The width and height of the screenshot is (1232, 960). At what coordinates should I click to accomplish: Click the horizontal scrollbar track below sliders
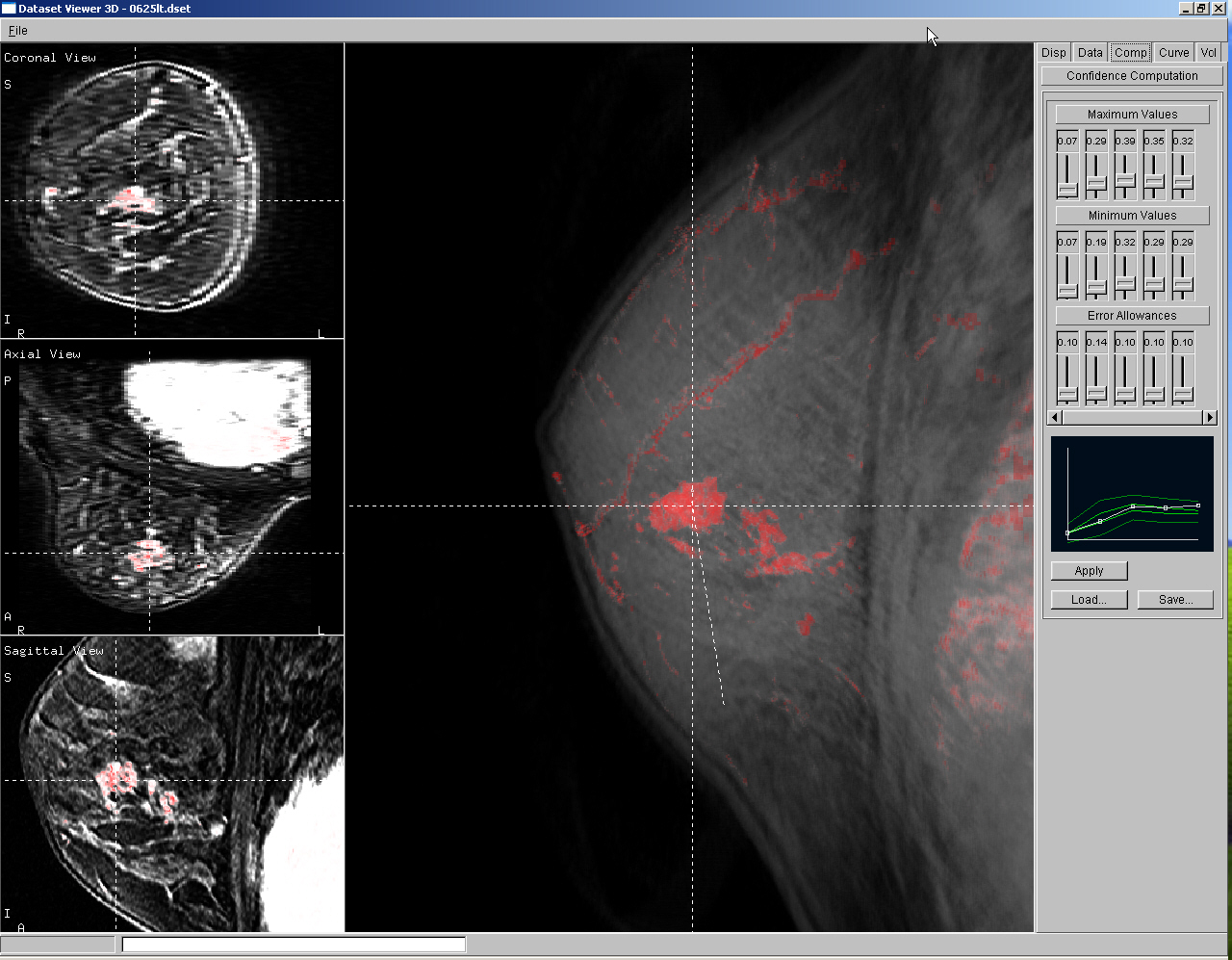pyautogui.click(x=1133, y=417)
